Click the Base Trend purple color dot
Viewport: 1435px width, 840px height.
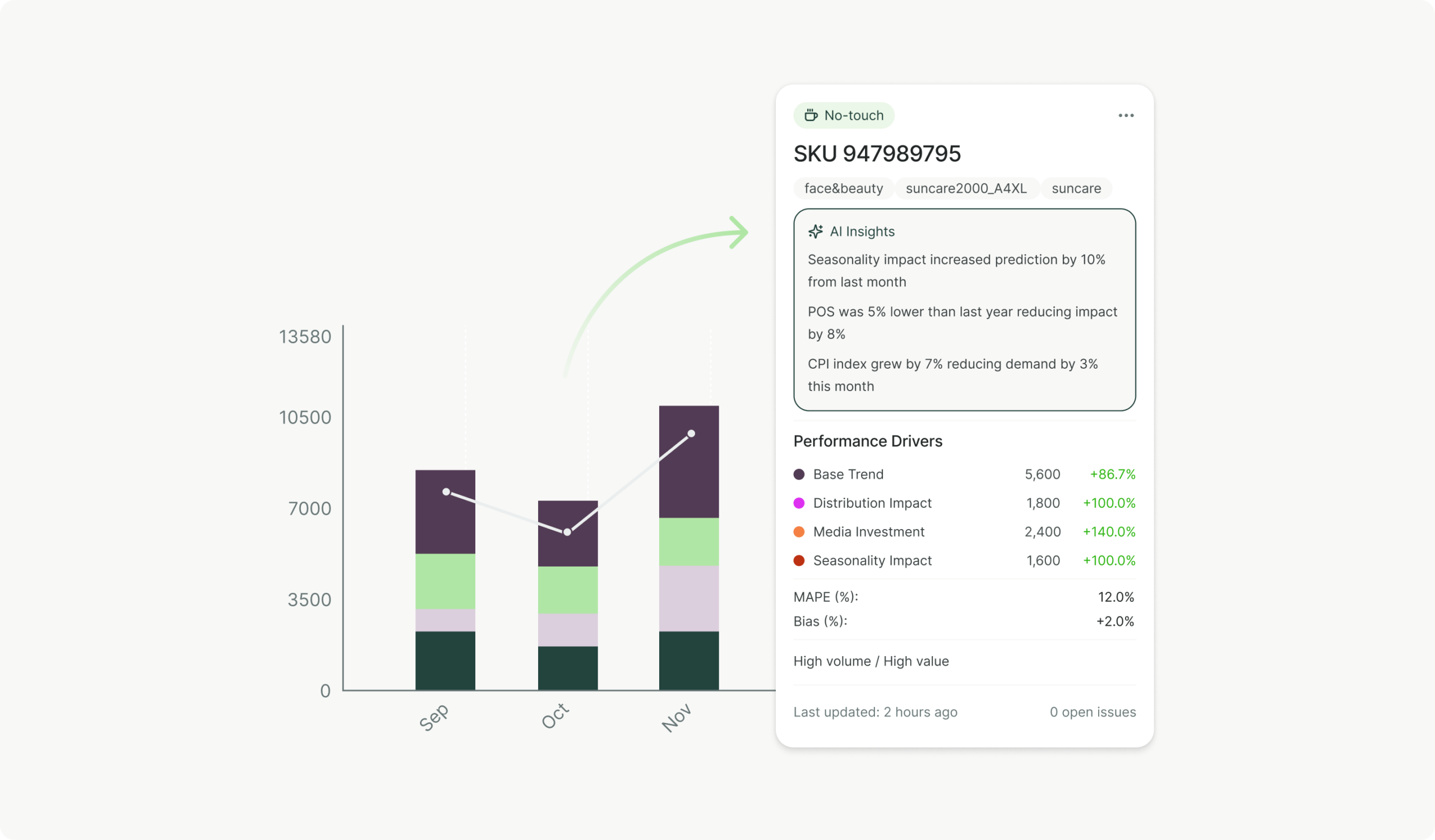(799, 474)
